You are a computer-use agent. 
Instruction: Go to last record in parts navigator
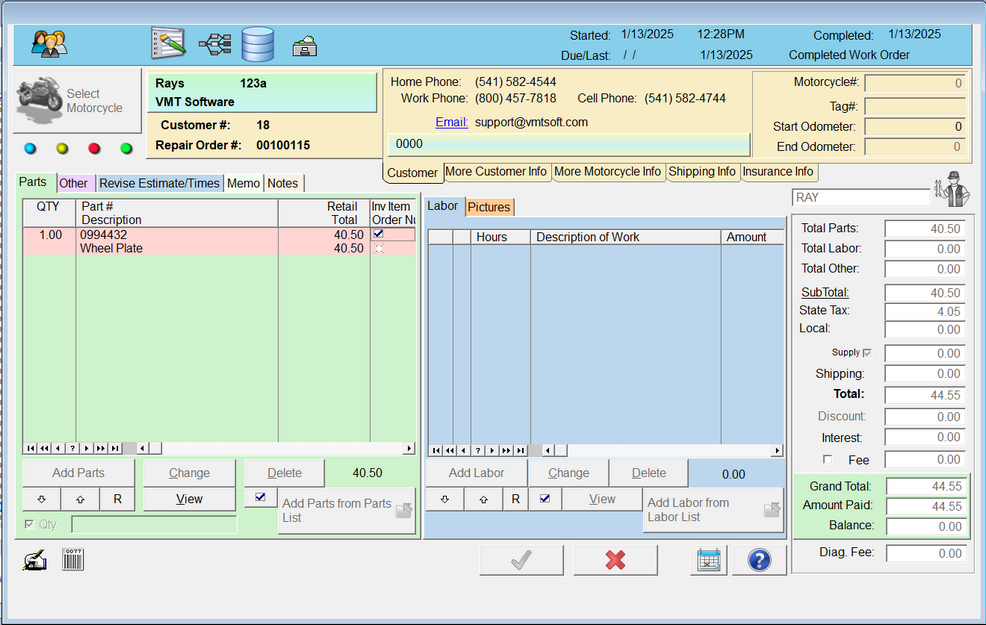pyautogui.click(x=115, y=448)
